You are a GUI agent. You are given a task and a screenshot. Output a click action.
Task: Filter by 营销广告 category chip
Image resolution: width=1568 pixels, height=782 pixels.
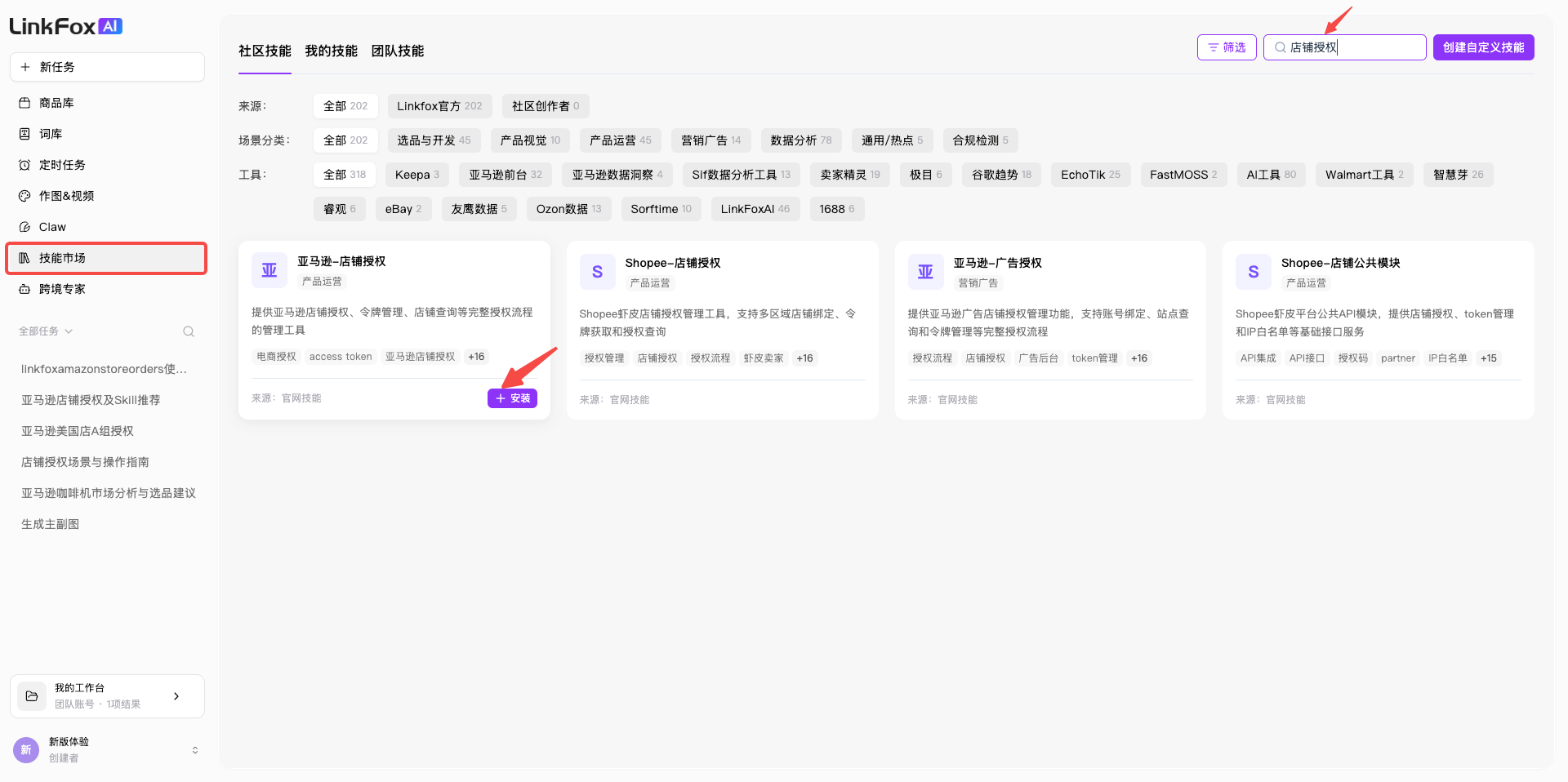point(711,140)
